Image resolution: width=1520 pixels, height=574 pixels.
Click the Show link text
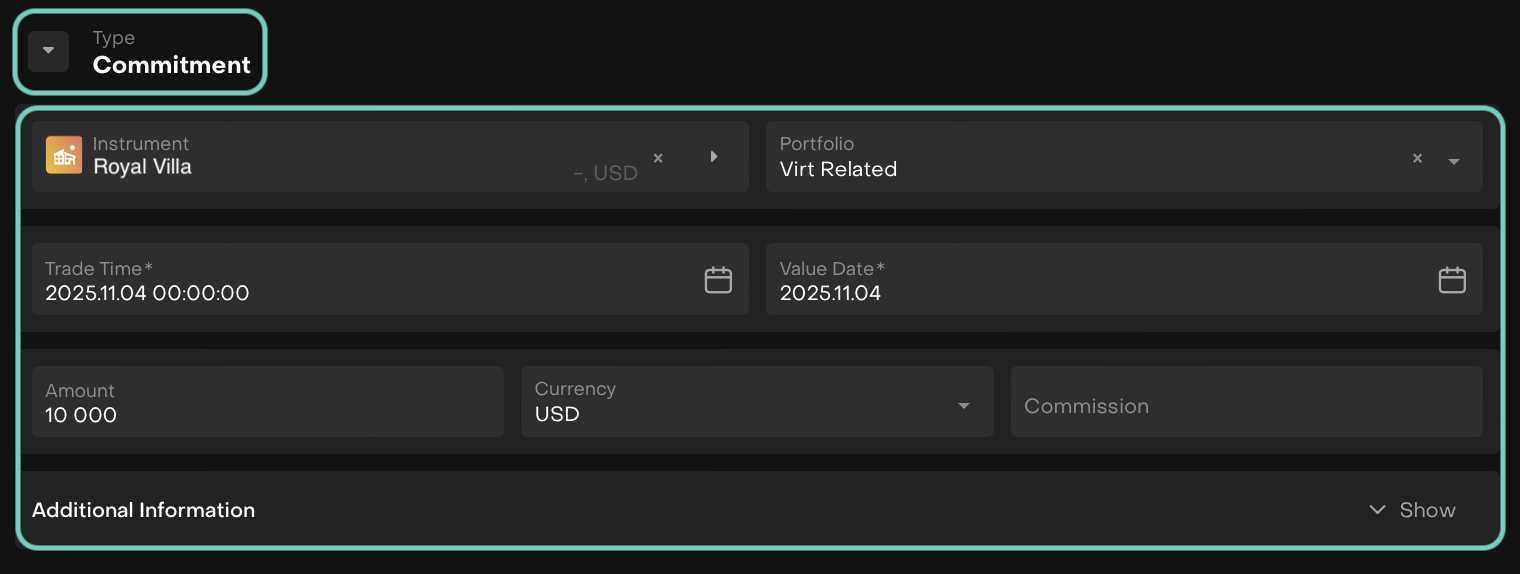(1427, 510)
